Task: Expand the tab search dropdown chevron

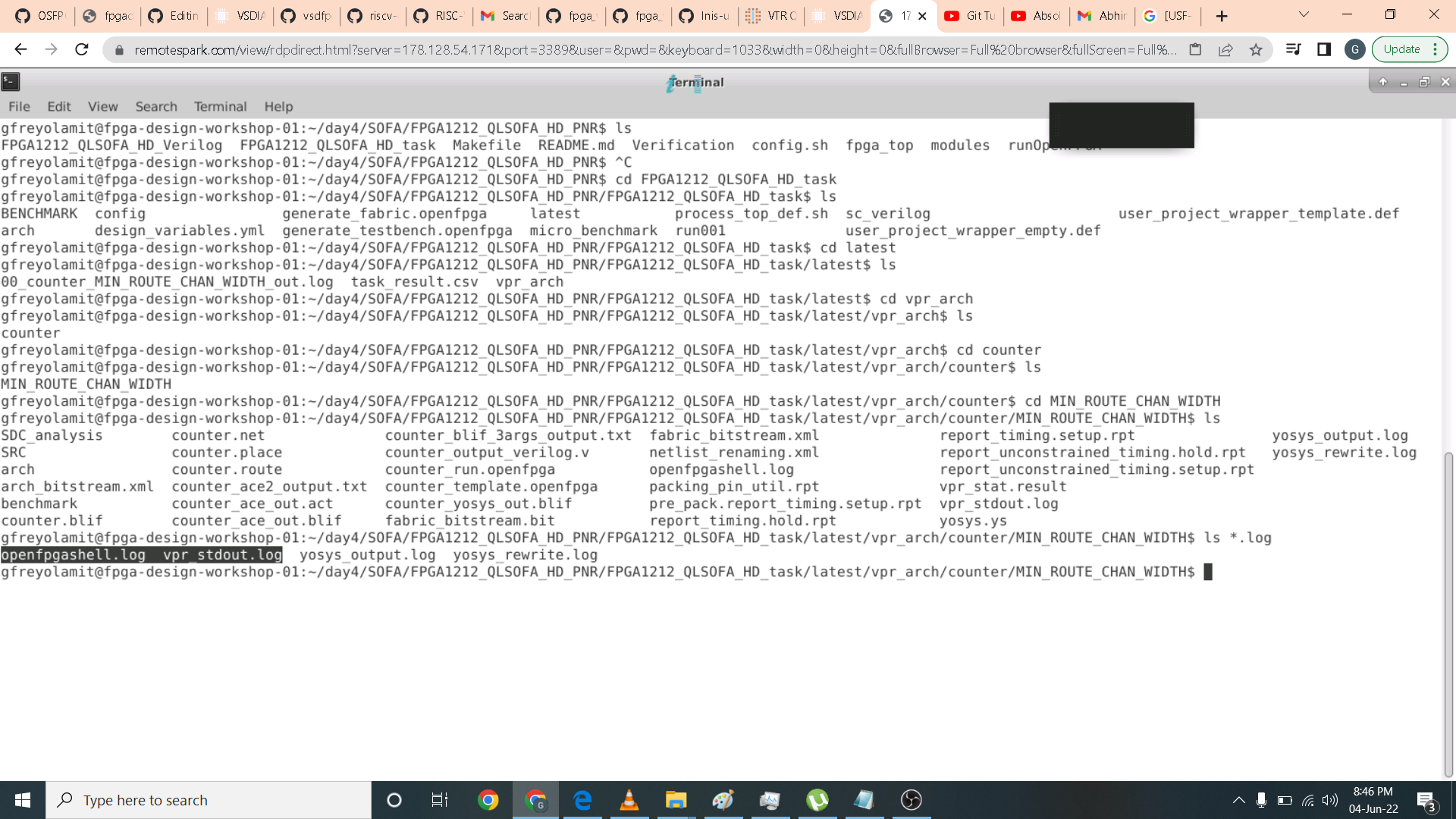Action: point(1304,15)
